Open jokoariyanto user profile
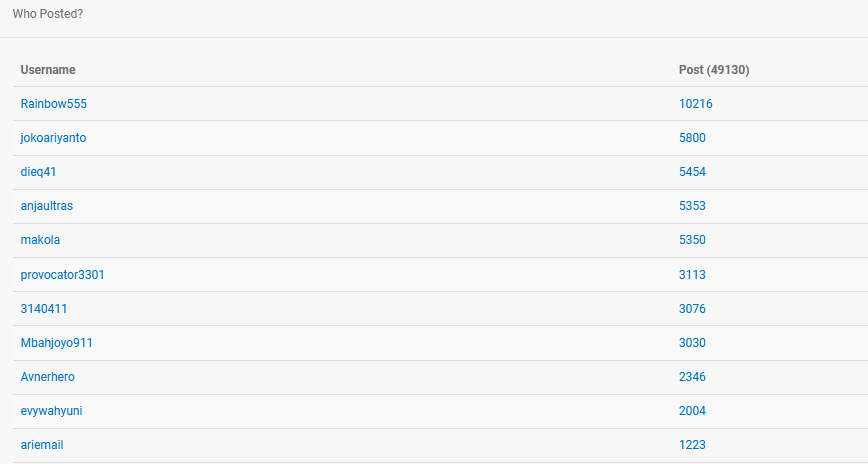Image resolution: width=868 pixels, height=464 pixels. [53, 138]
